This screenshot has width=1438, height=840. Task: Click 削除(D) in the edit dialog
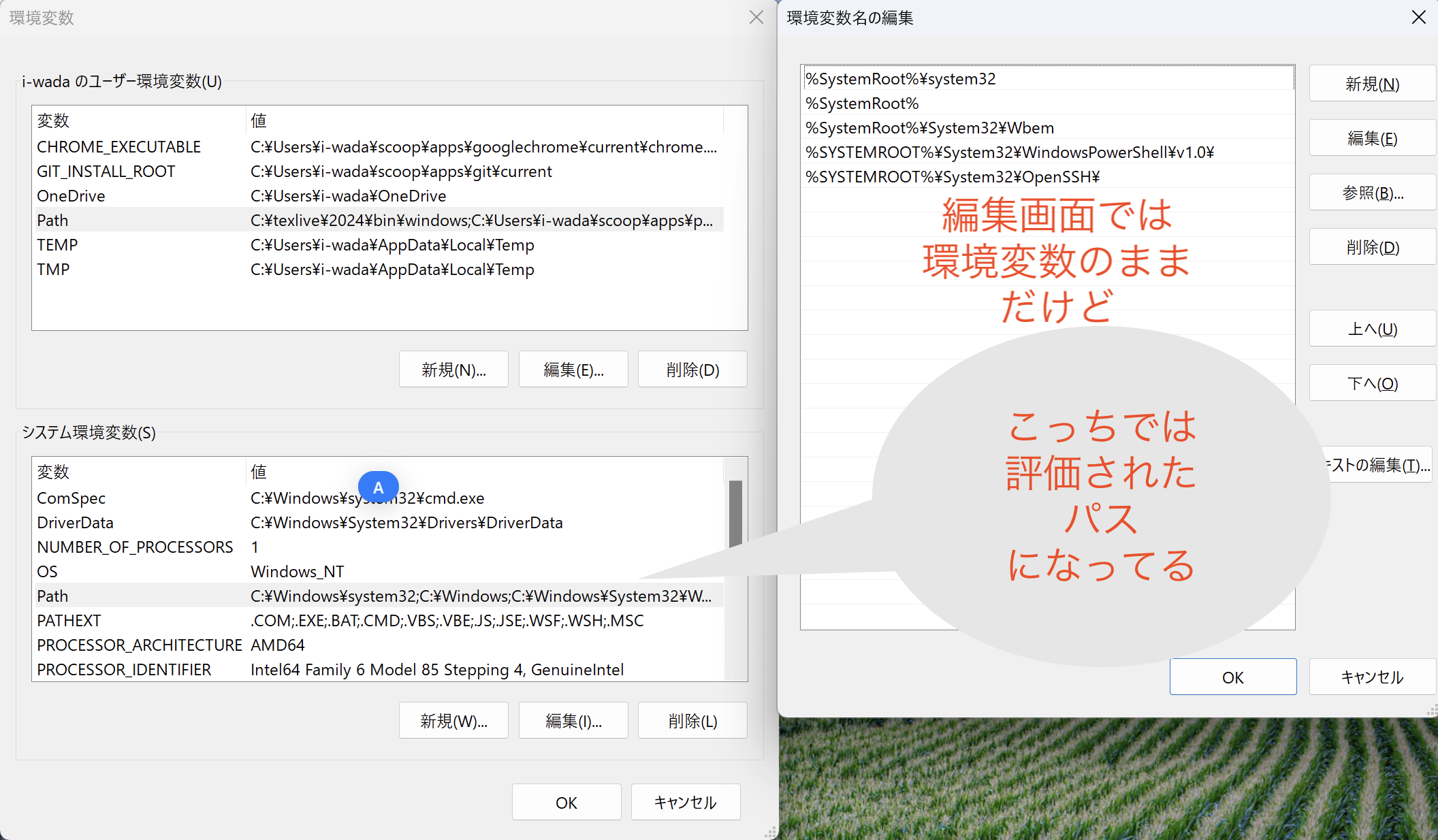click(x=1372, y=247)
